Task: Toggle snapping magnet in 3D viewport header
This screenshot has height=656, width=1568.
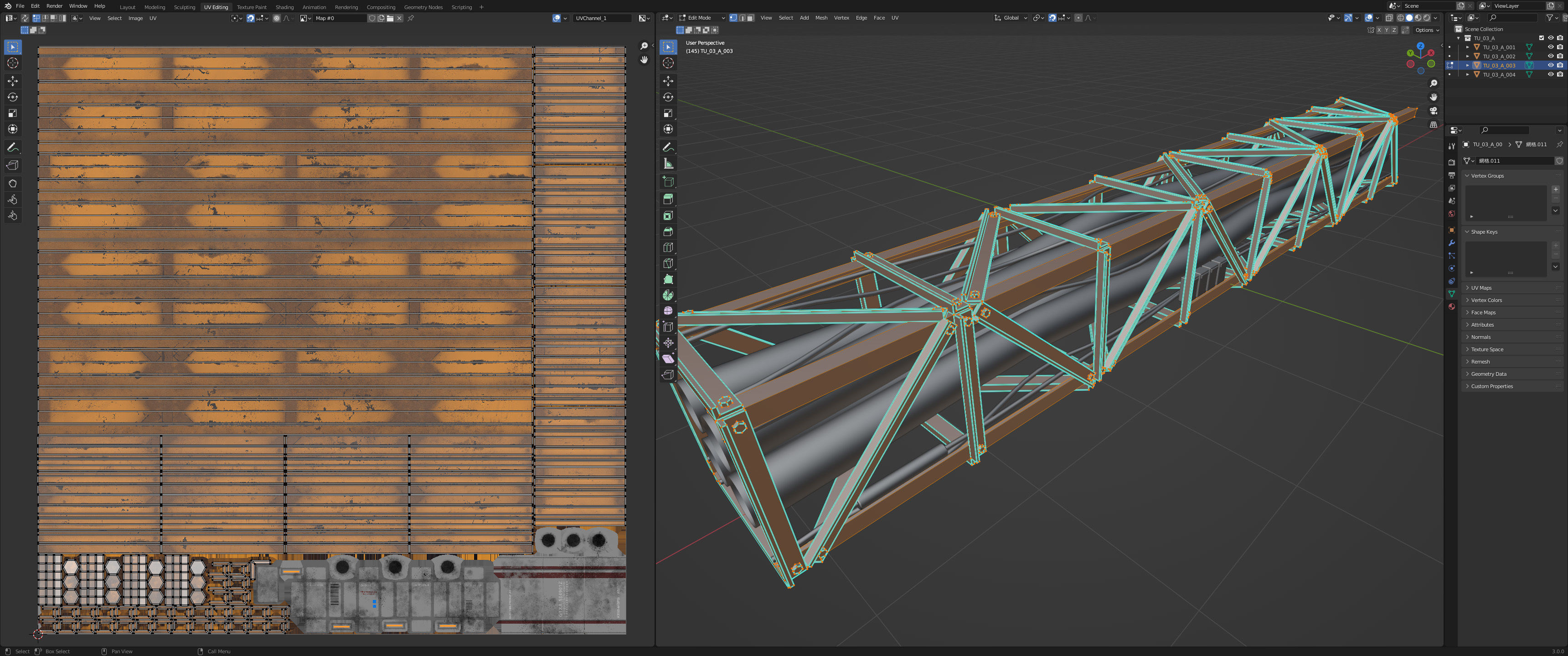Action: coord(1052,18)
